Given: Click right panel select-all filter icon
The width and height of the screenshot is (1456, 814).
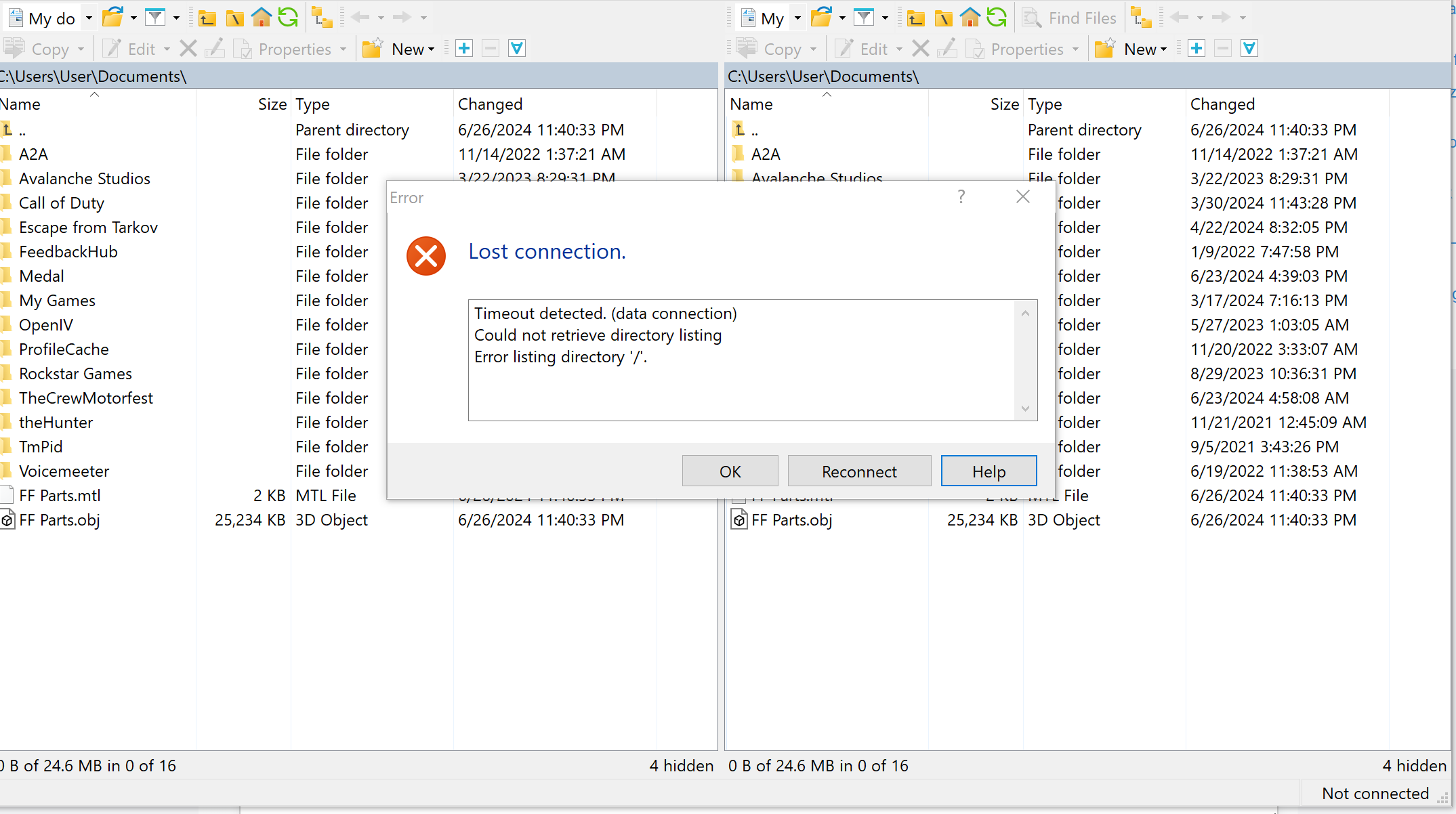Looking at the screenshot, I should pyautogui.click(x=1249, y=49).
